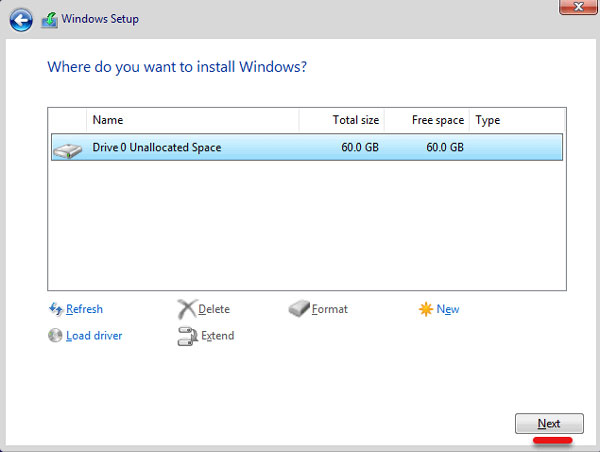Sort by the Total size column header
Image resolution: width=600 pixels, height=452 pixels.
click(x=342, y=120)
